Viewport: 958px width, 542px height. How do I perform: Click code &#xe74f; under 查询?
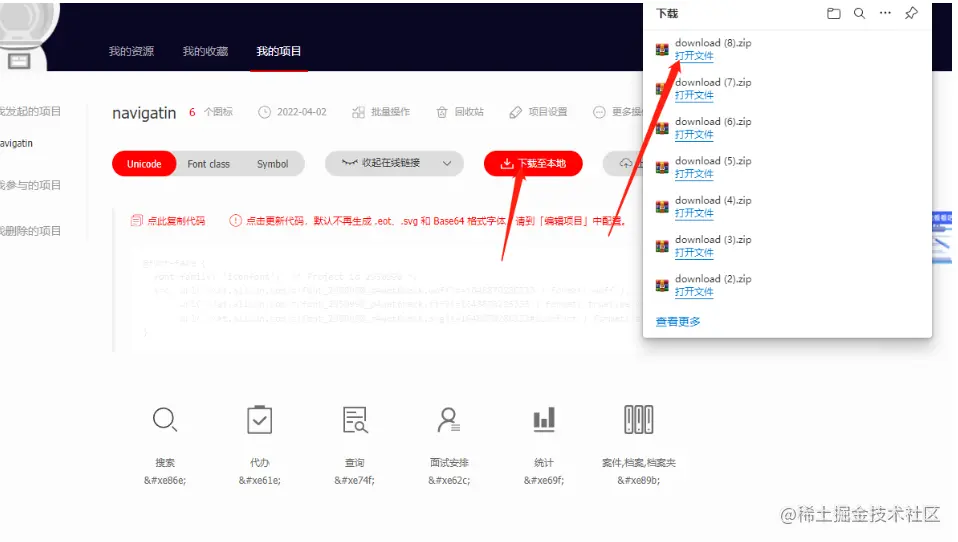(x=354, y=480)
